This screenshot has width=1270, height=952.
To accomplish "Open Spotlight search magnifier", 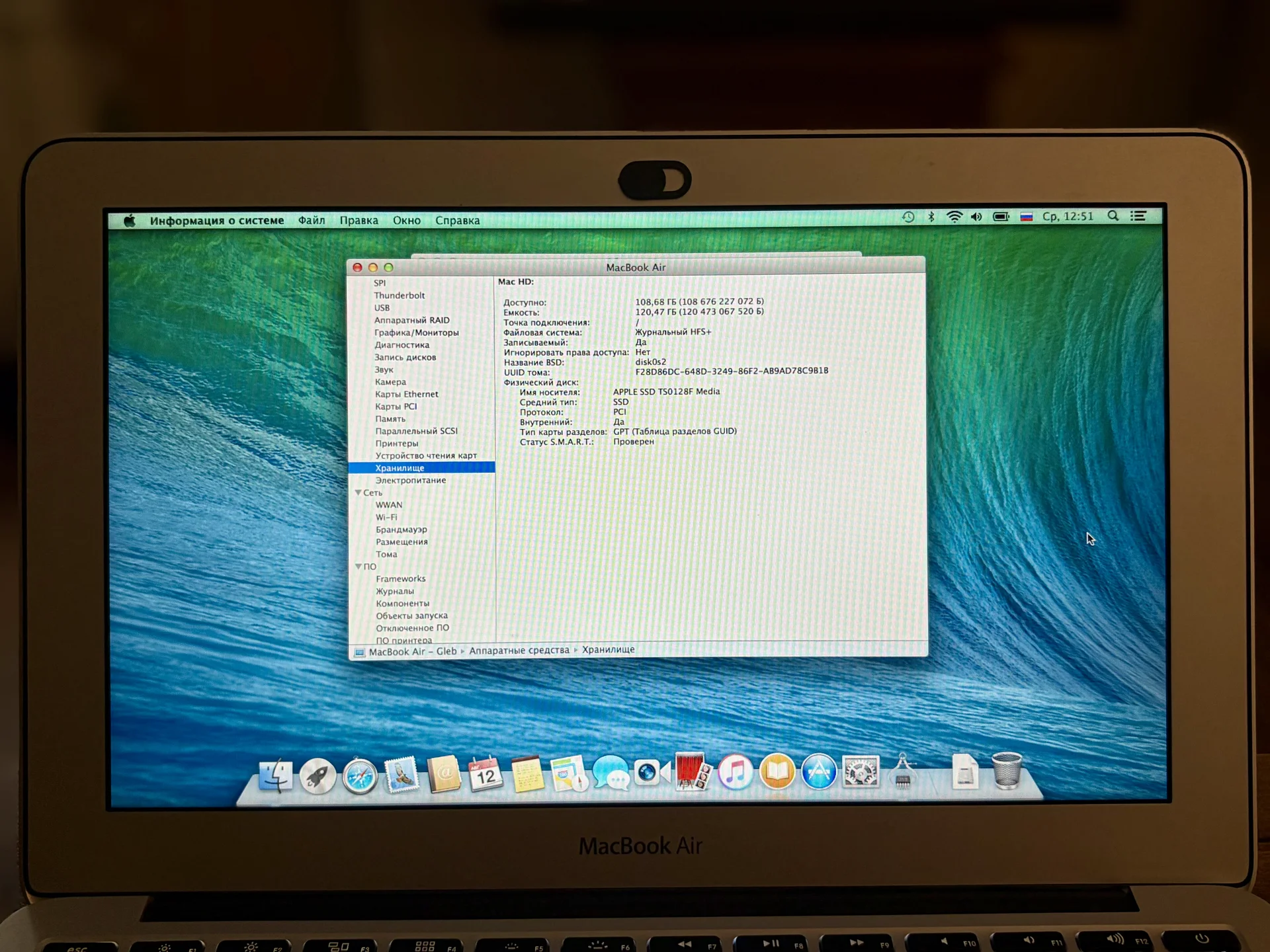I will (x=1113, y=216).
